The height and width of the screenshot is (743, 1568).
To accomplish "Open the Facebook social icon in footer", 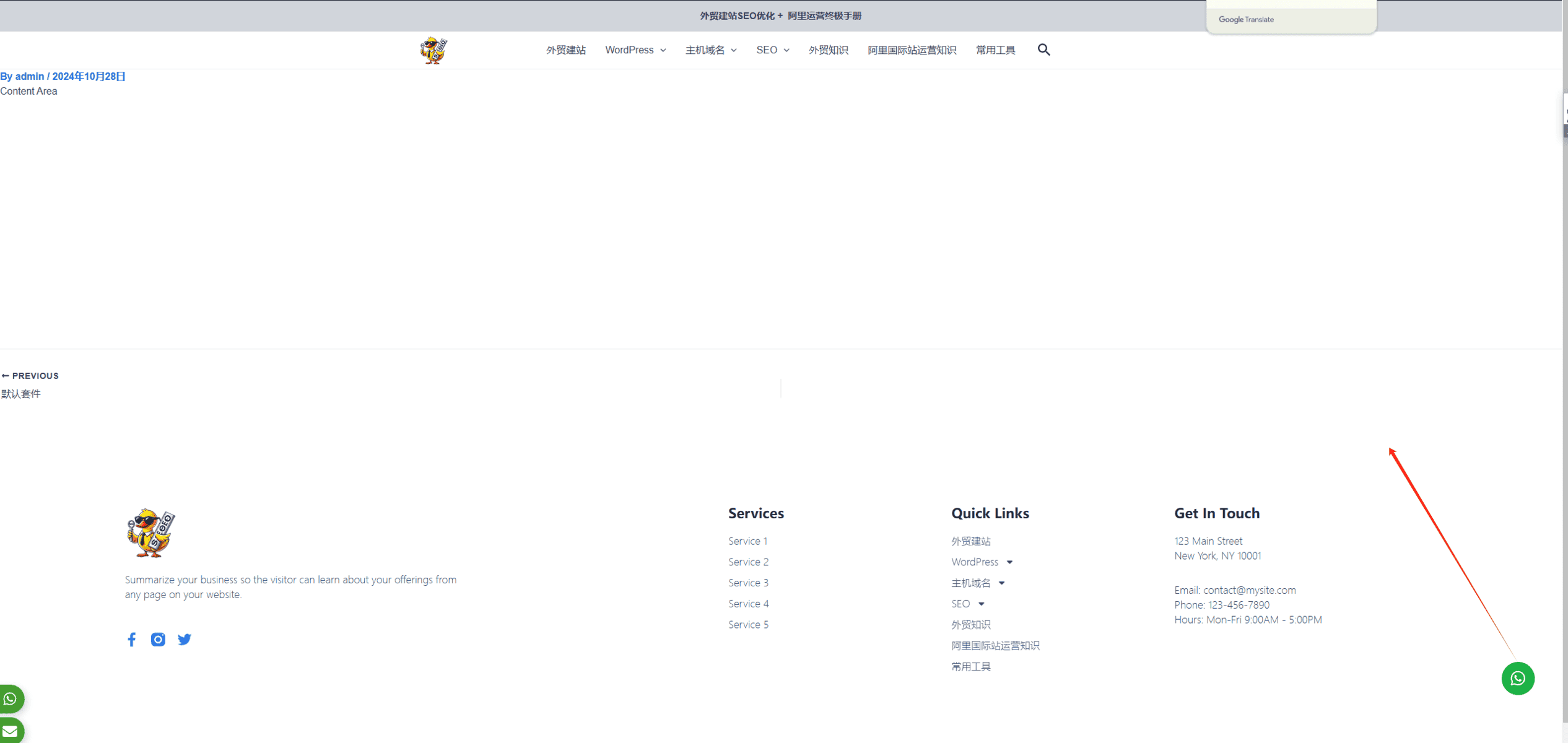I will [131, 640].
